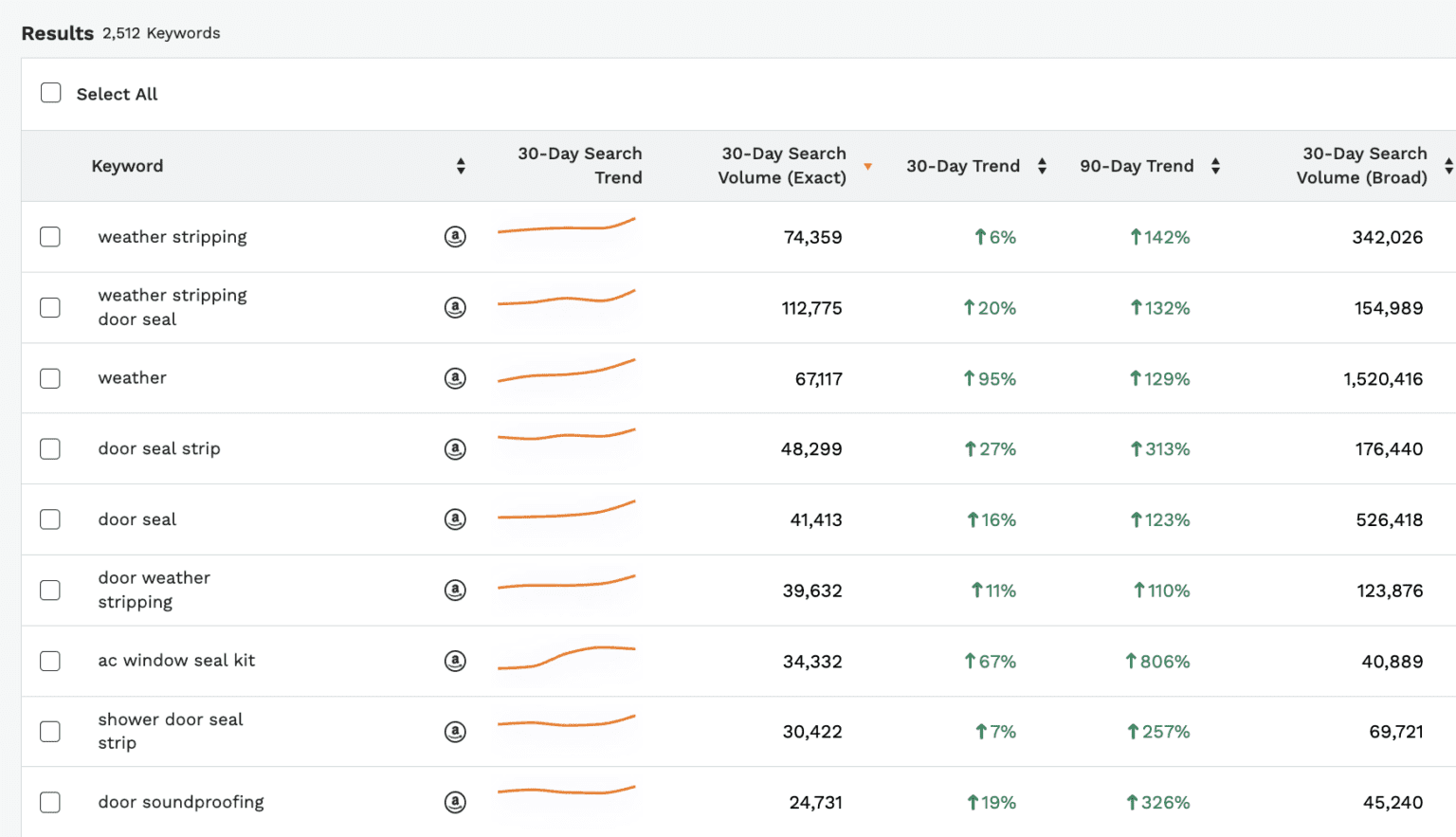This screenshot has height=837, width=1456.
Task: Open Amazon link icon for door soundproofing
Action: pyautogui.click(x=455, y=802)
